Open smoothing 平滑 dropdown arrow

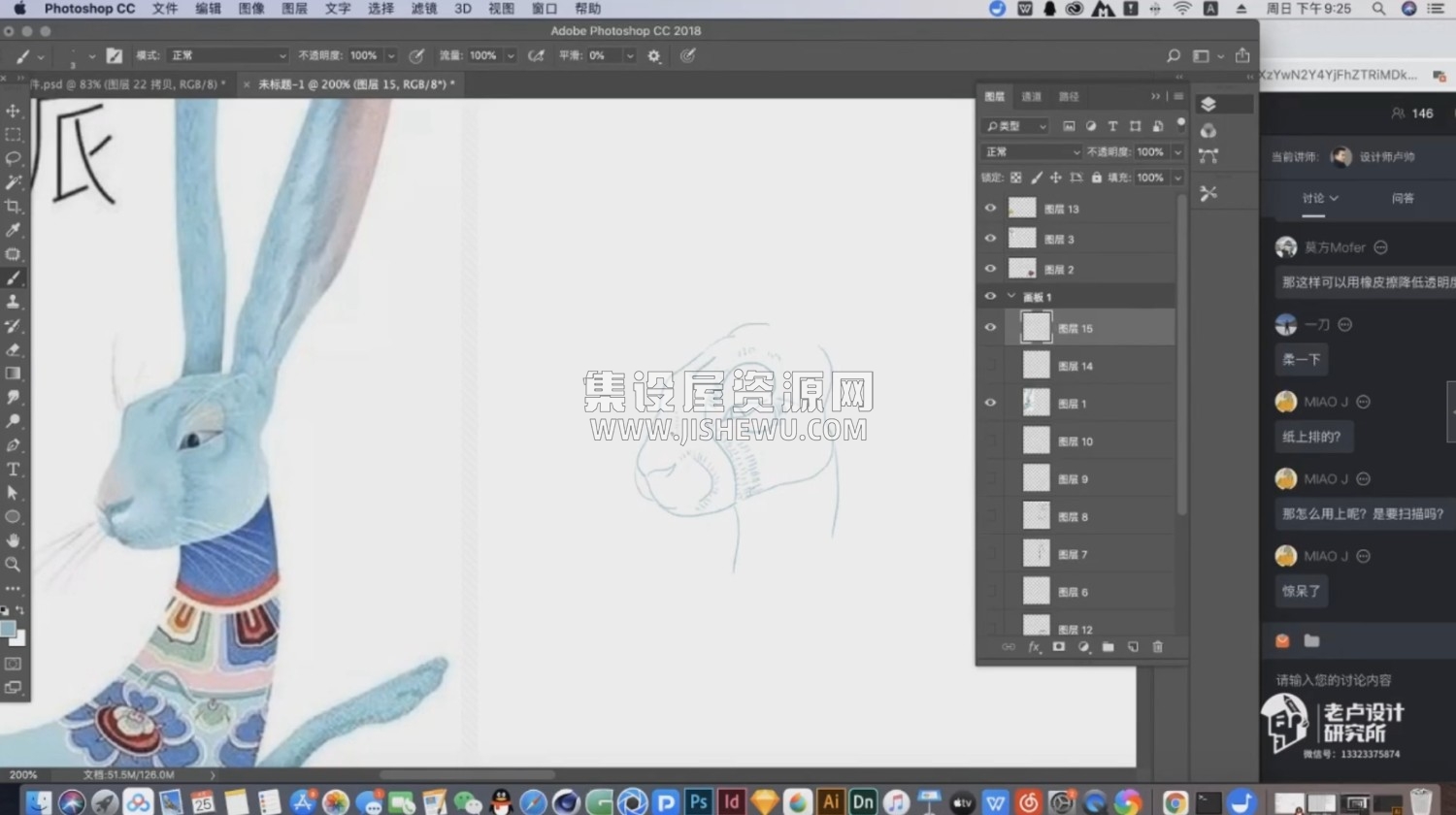click(x=630, y=56)
